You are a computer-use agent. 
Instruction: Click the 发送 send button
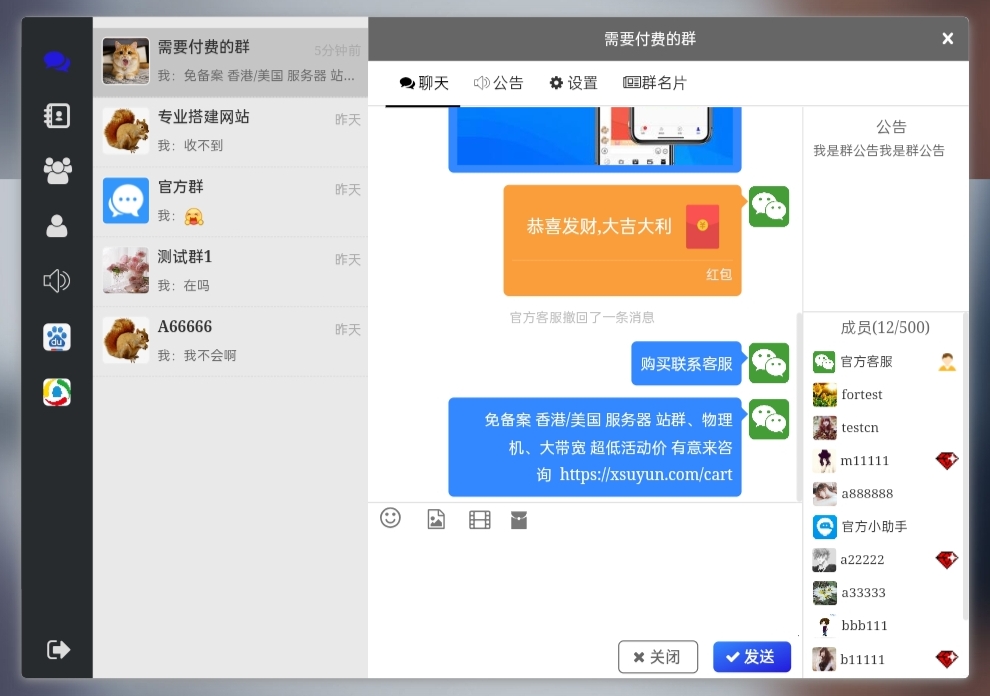pyautogui.click(x=751, y=657)
